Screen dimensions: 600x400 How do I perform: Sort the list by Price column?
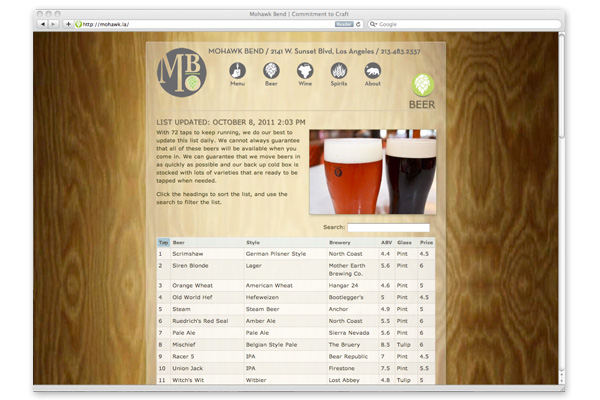tap(426, 242)
